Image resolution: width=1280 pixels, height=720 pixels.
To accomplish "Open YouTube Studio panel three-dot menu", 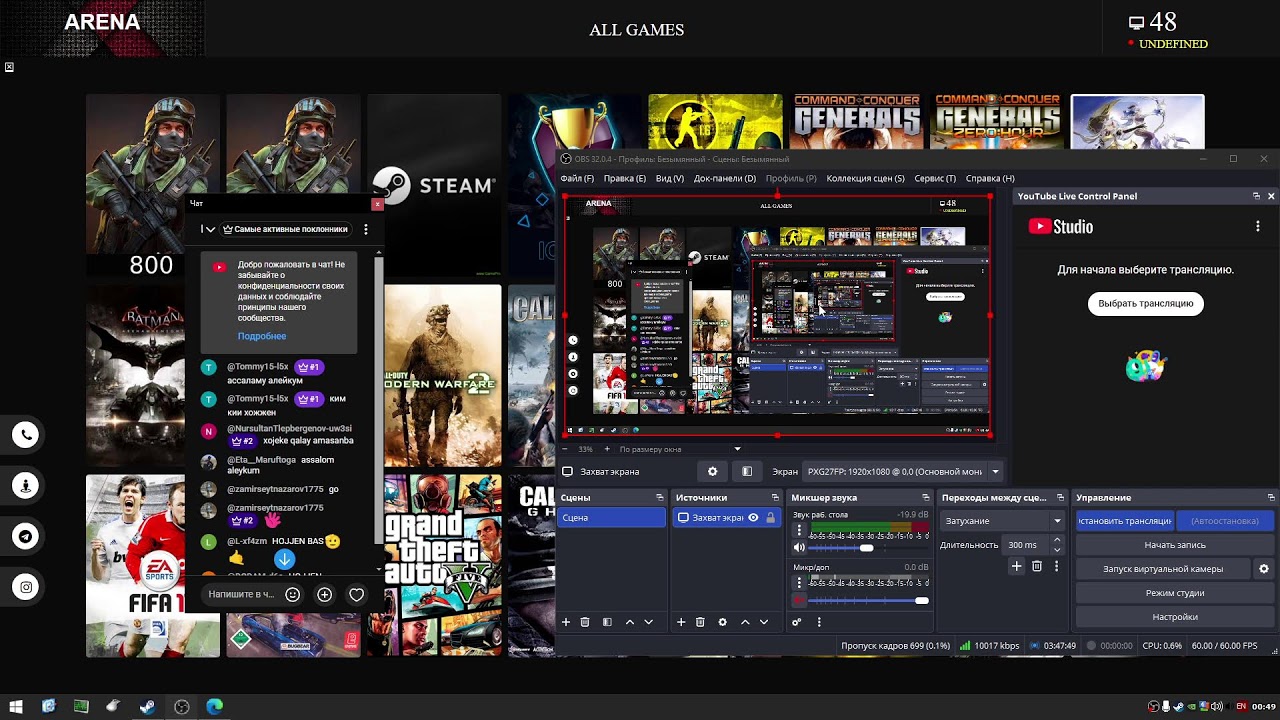I will [1258, 227].
